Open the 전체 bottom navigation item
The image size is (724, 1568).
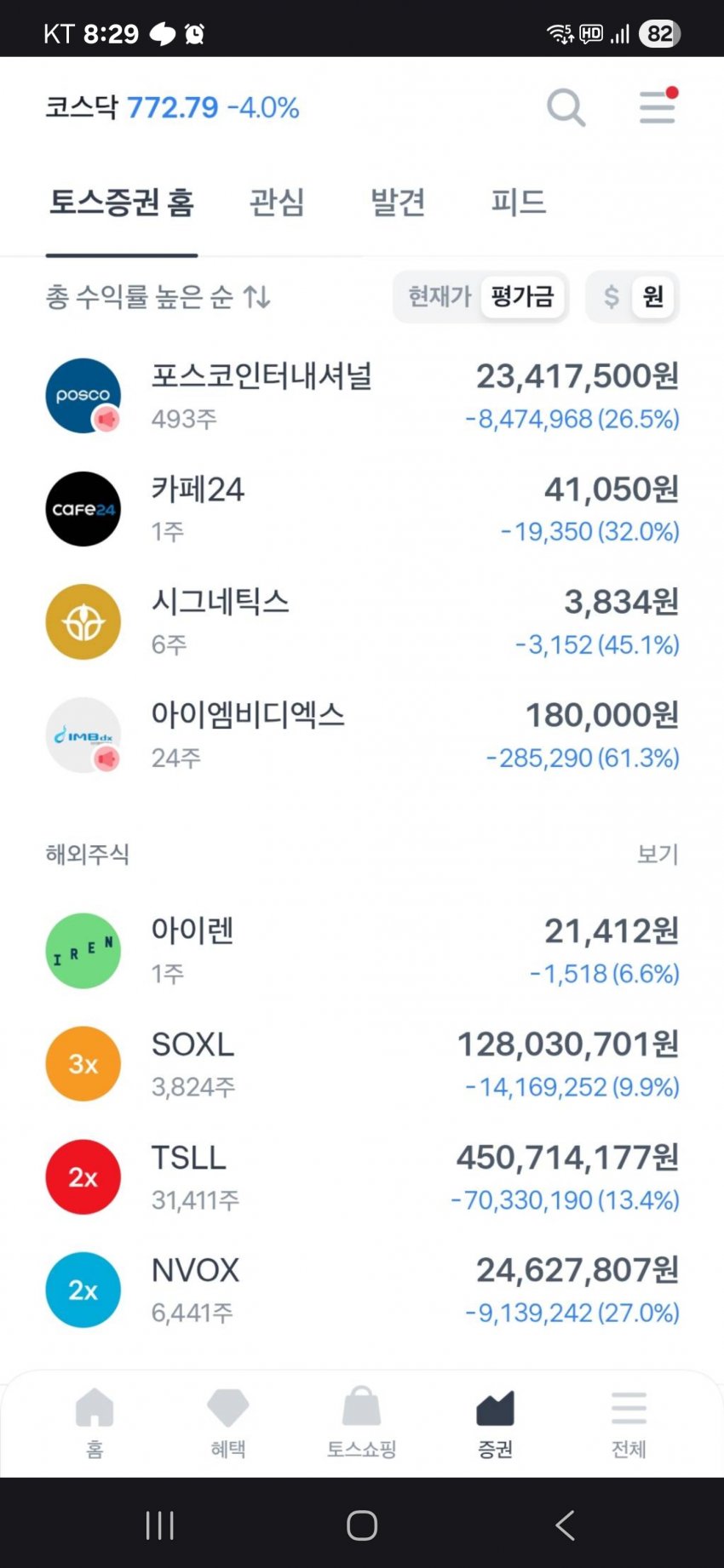pyautogui.click(x=629, y=1422)
